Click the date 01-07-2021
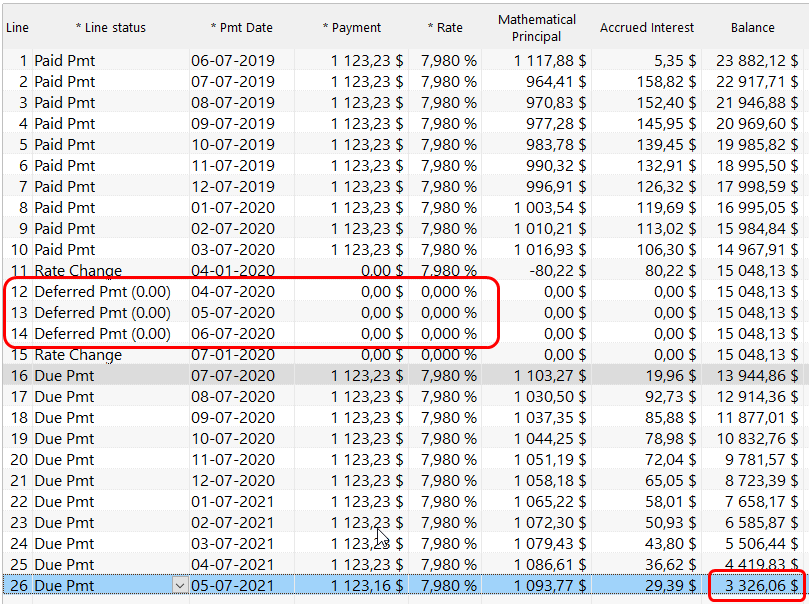809x604 pixels. [x=233, y=502]
